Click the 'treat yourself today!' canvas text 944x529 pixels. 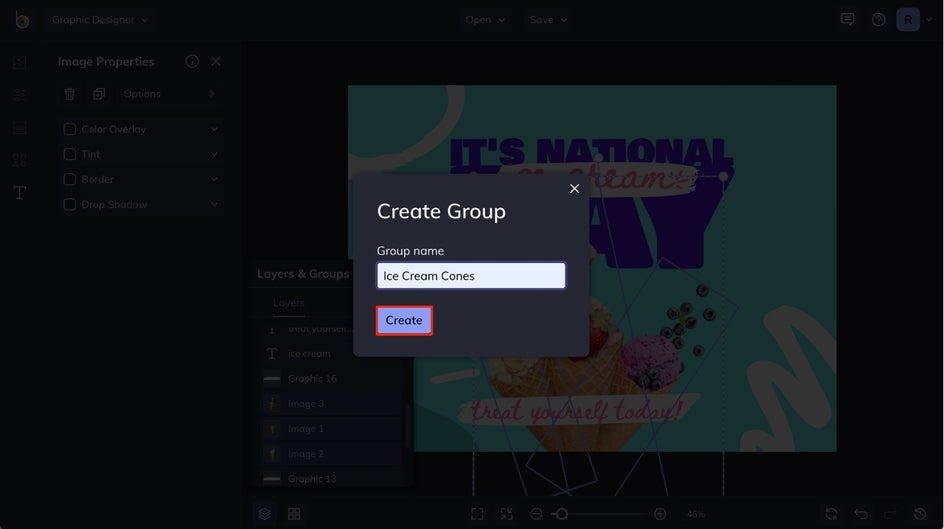tap(577, 412)
